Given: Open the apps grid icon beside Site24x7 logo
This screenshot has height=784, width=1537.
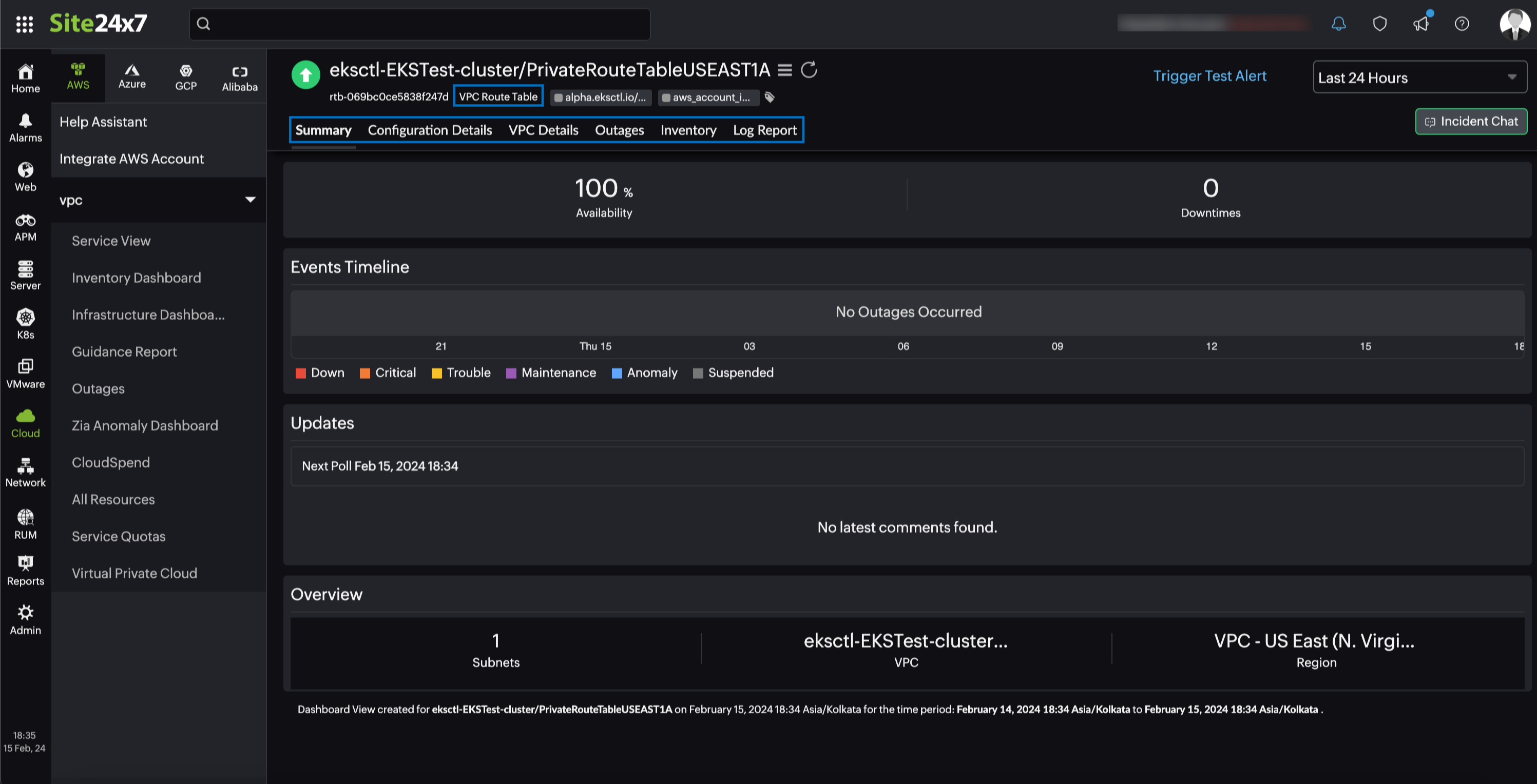Looking at the screenshot, I should pos(25,23).
